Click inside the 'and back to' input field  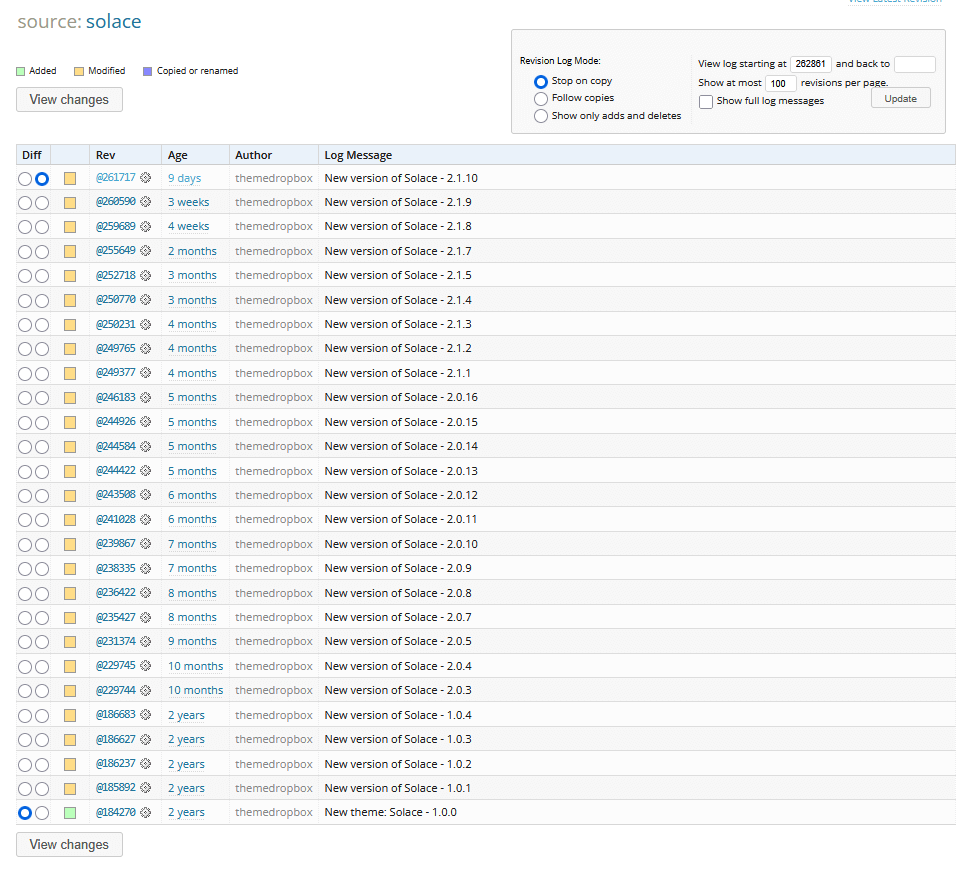click(915, 64)
